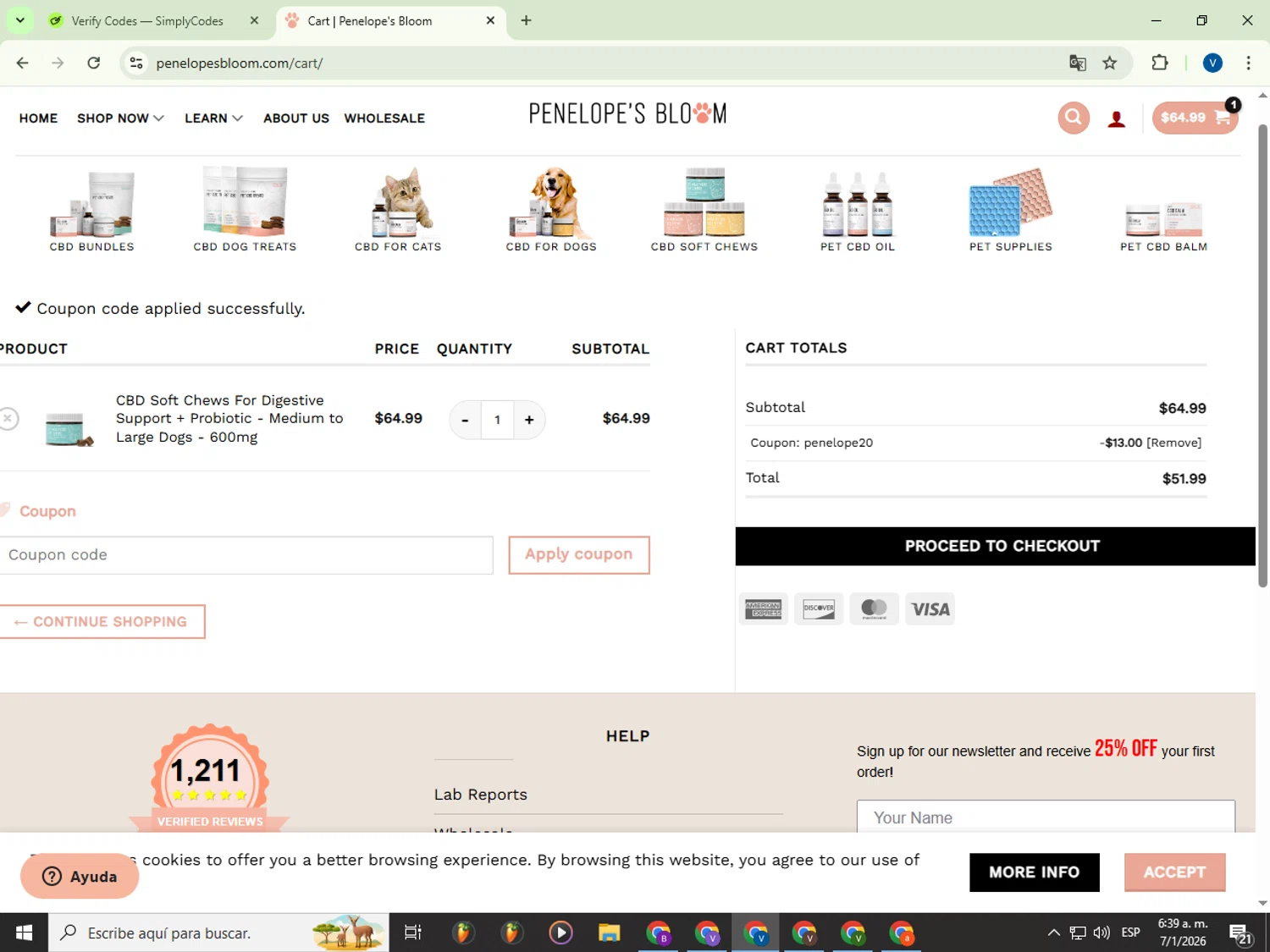Image resolution: width=1270 pixels, height=952 pixels.
Task: Open the Windows Start menu
Action: click(24, 933)
